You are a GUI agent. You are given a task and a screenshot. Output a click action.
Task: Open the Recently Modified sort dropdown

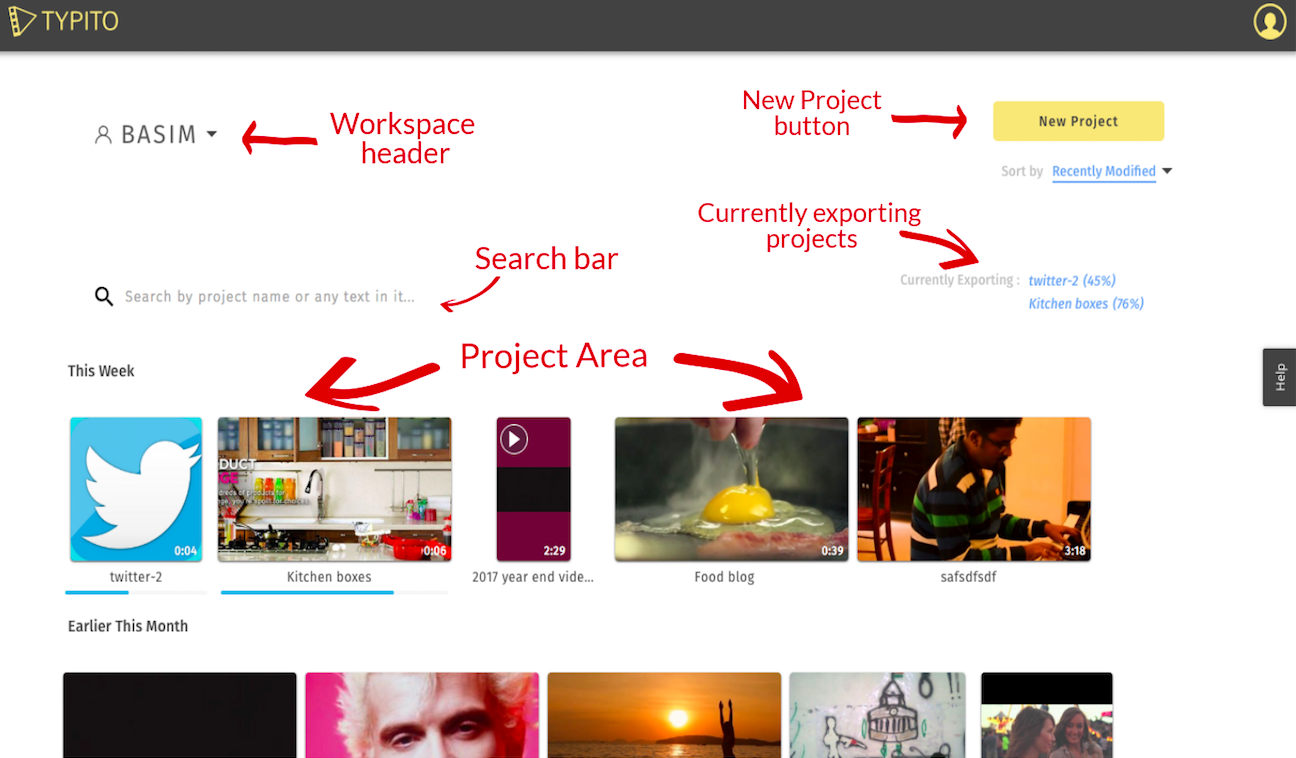(x=1112, y=171)
